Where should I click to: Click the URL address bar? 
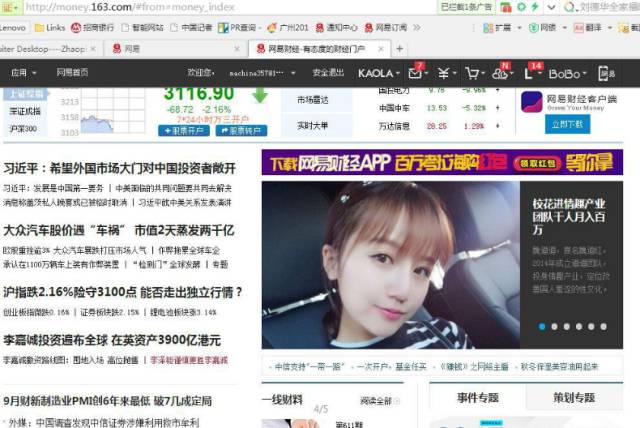point(229,7)
